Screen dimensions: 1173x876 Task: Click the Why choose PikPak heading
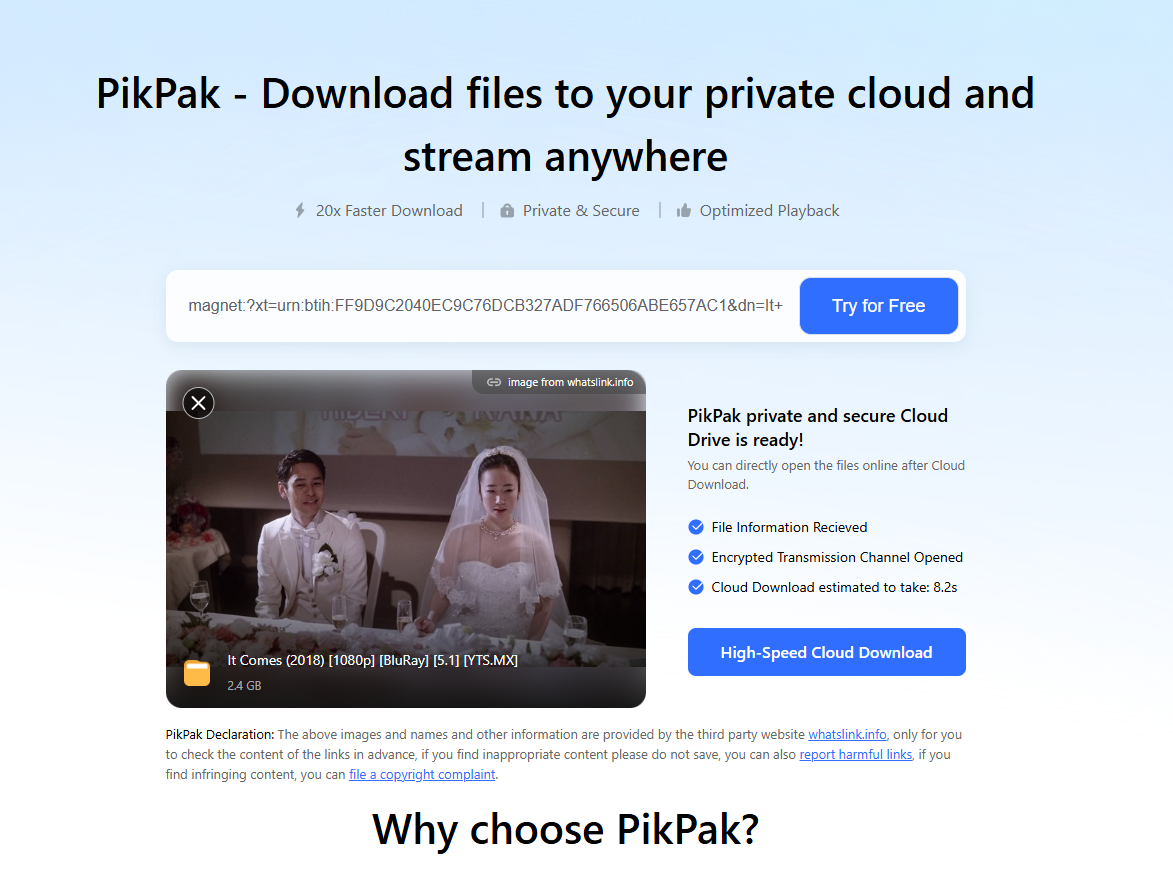(566, 830)
